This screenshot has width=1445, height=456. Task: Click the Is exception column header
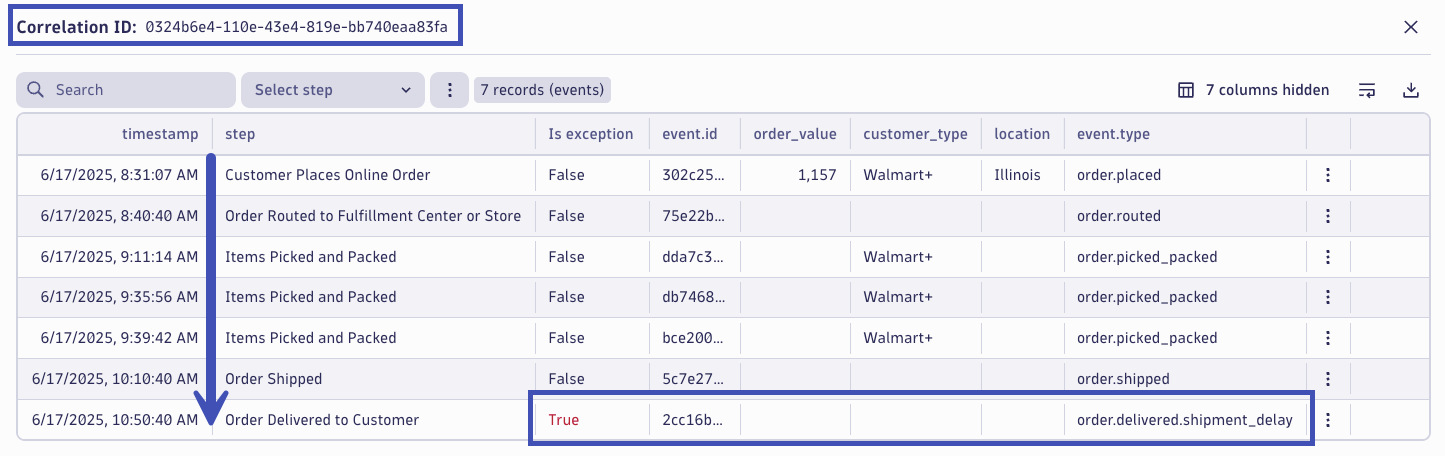tap(591, 133)
